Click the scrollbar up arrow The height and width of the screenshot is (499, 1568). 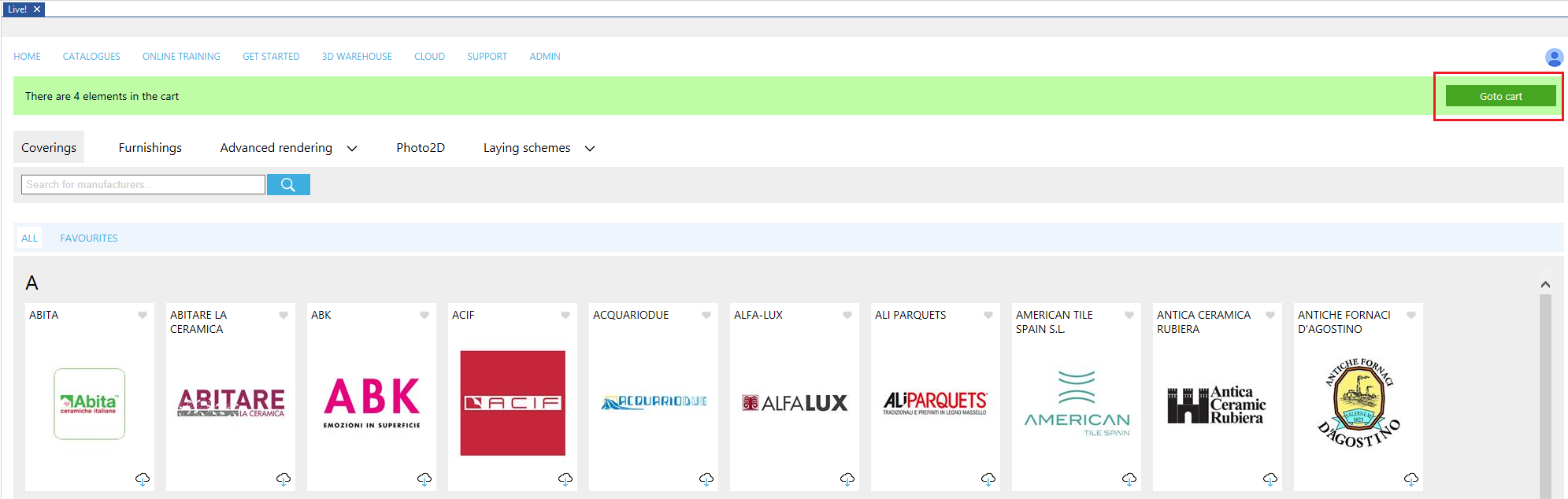(x=1545, y=284)
